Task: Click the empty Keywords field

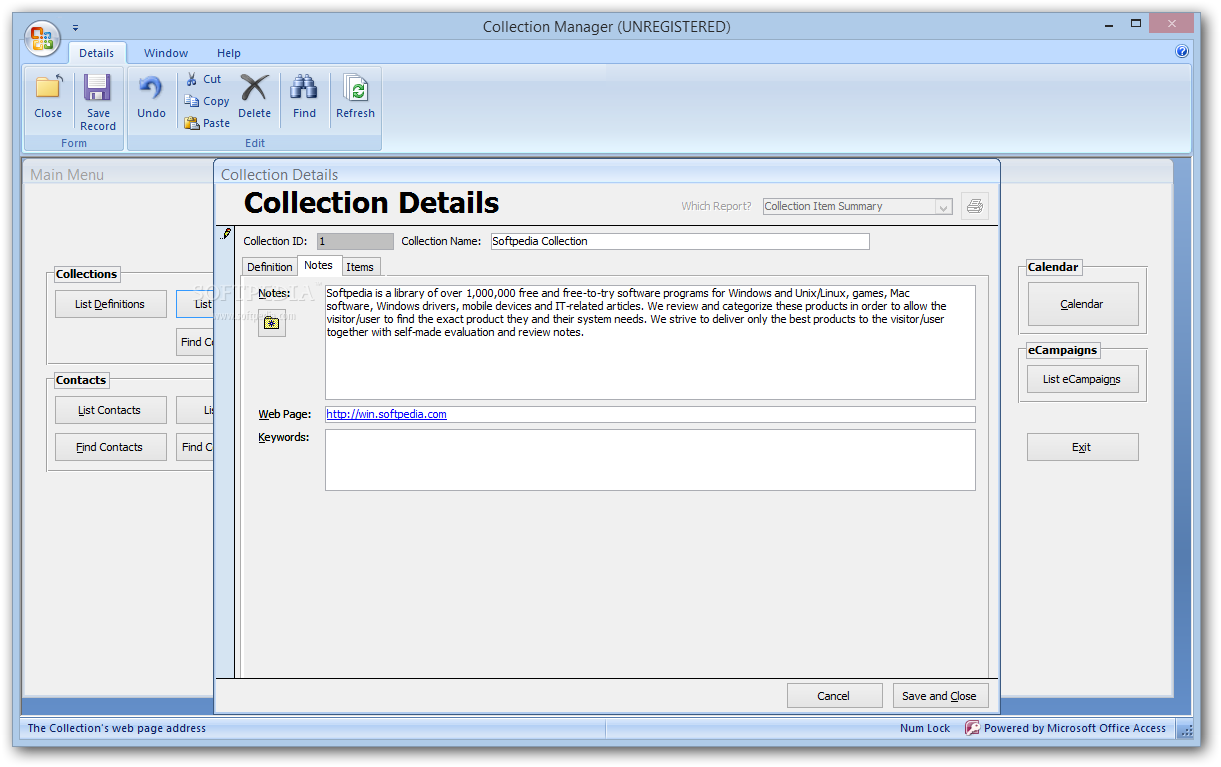Action: point(650,460)
